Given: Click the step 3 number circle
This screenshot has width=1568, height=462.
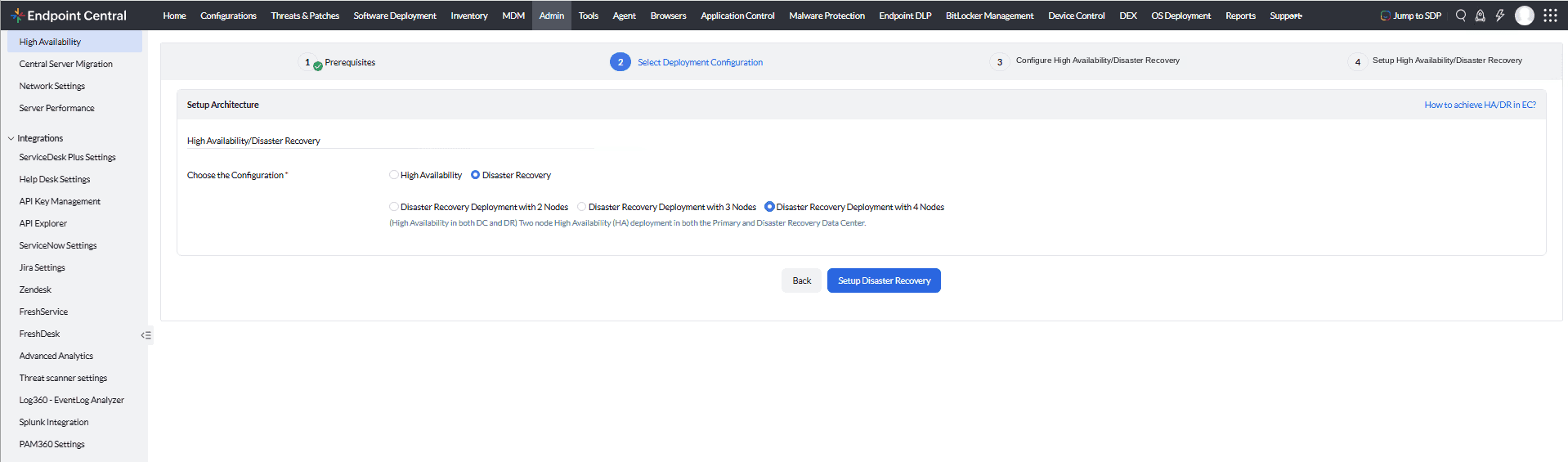Looking at the screenshot, I should pyautogui.click(x=1000, y=62).
